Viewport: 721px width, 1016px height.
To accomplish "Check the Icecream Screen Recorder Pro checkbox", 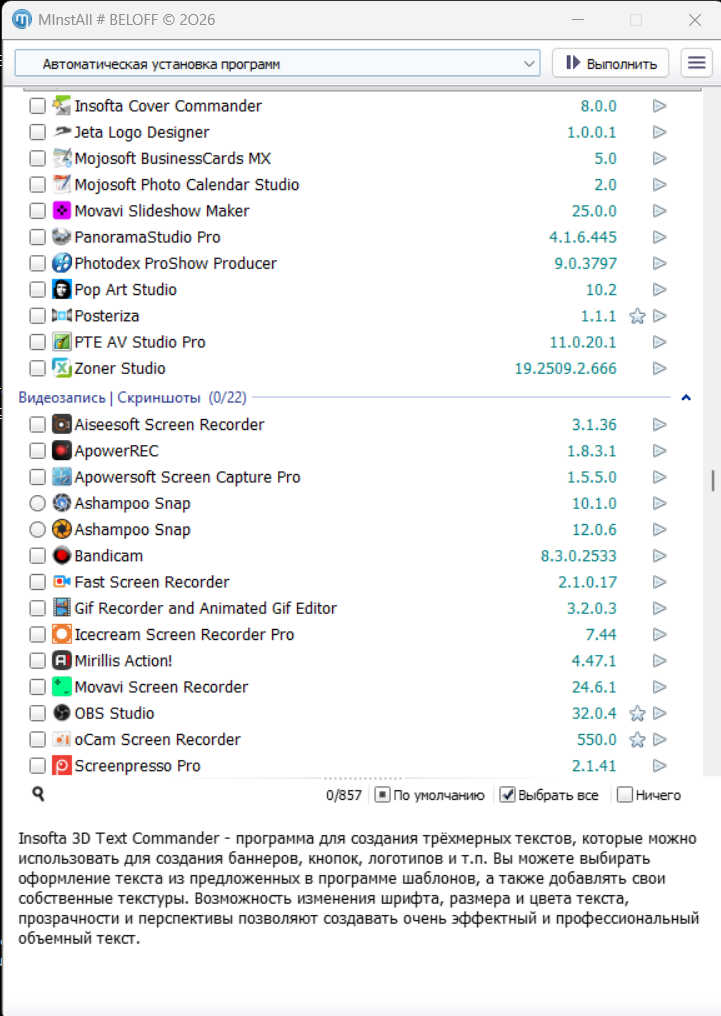I will [38, 634].
